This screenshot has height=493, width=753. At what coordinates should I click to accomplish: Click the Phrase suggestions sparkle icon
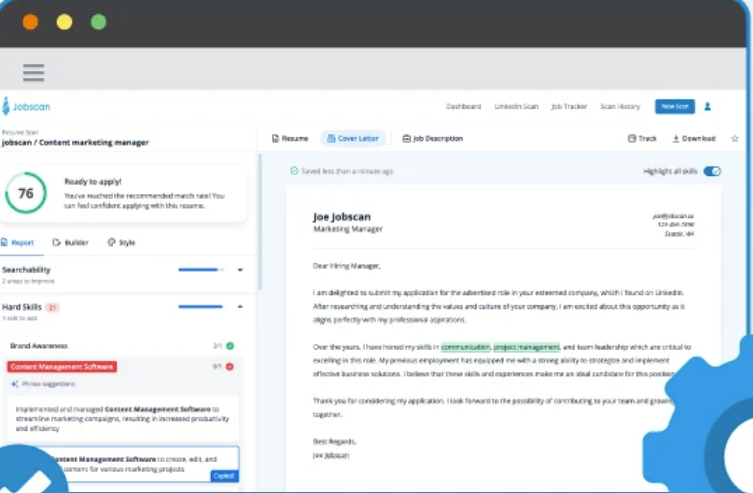click(x=14, y=384)
